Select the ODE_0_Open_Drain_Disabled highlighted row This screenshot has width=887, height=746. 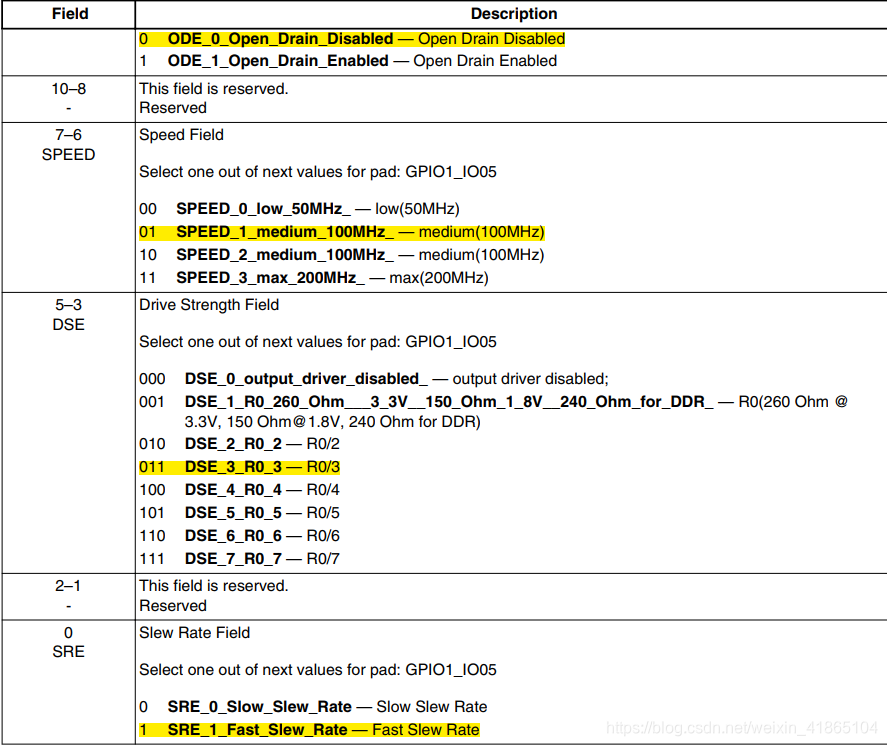coord(352,39)
